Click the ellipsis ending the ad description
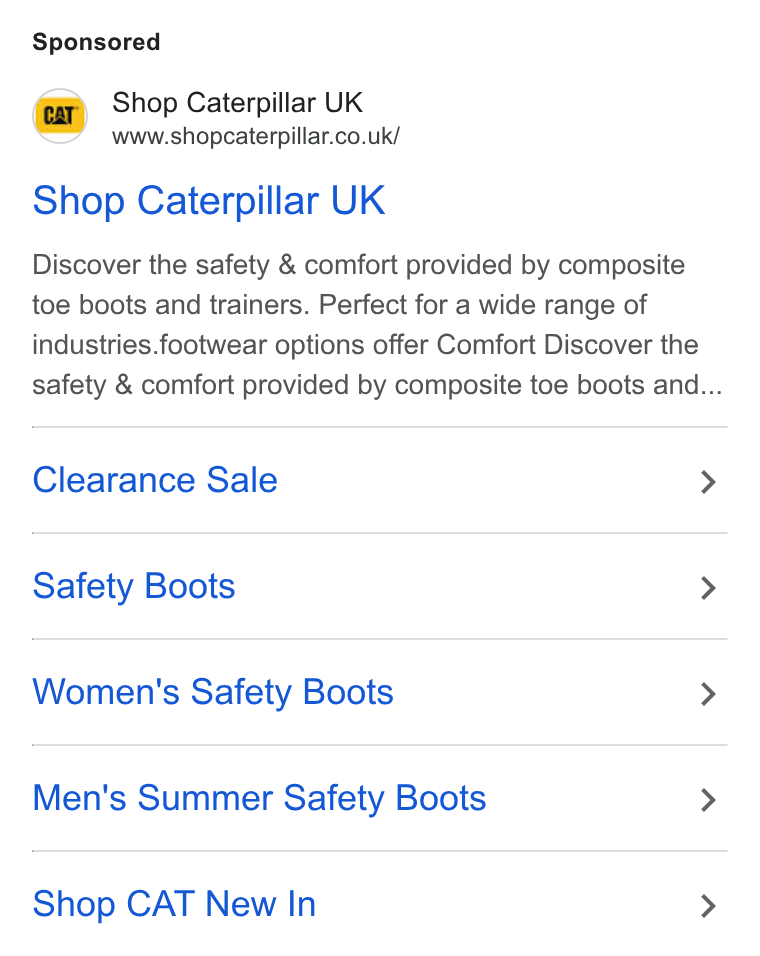 711,385
